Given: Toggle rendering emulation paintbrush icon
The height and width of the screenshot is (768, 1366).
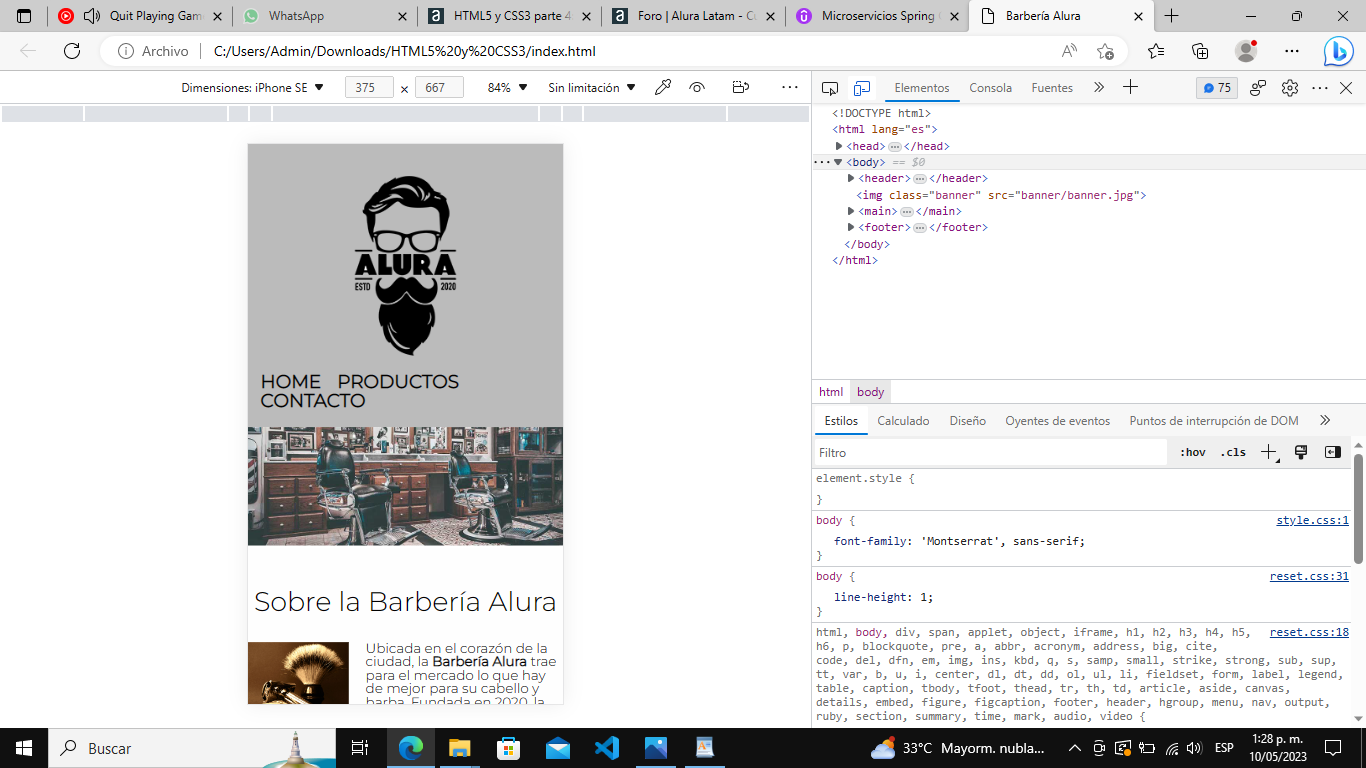Looking at the screenshot, I should [1301, 452].
